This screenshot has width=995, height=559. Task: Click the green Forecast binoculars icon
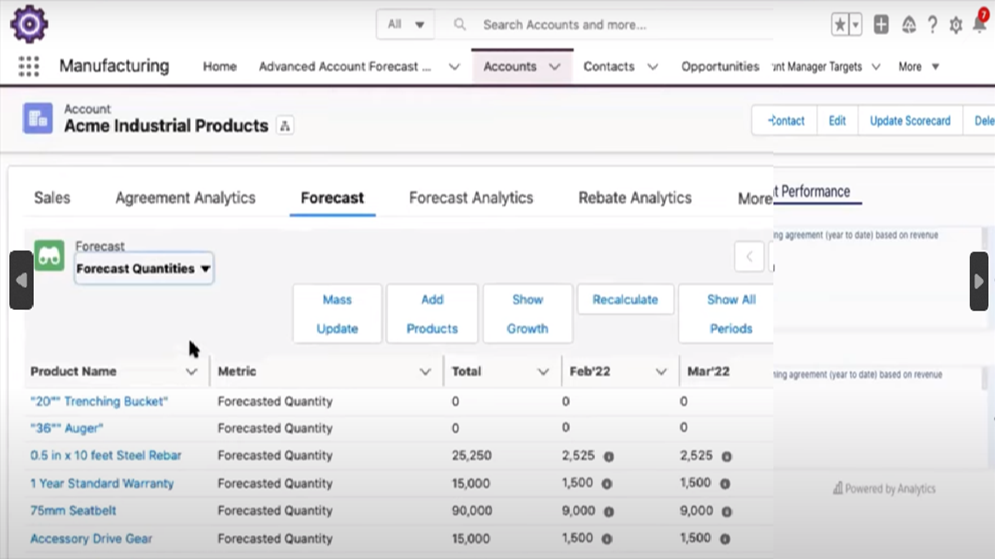pos(49,256)
